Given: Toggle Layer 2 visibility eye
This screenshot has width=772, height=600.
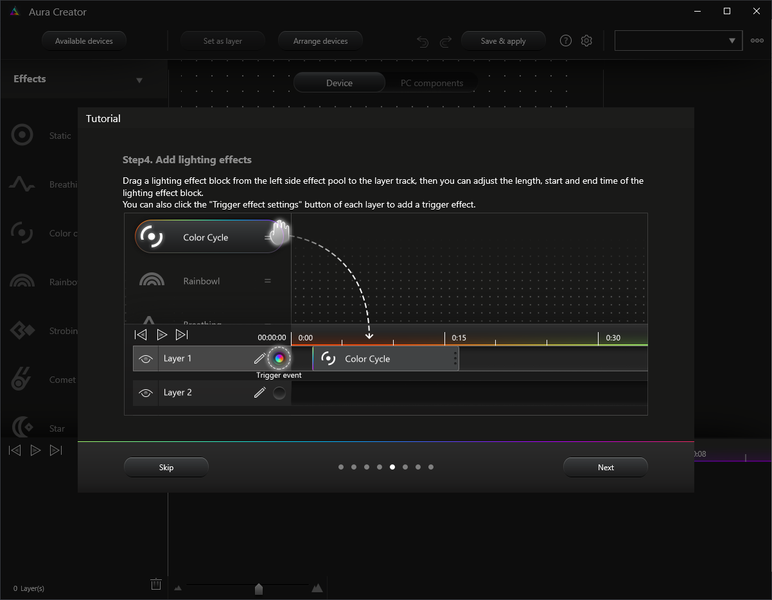Looking at the screenshot, I should [145, 393].
